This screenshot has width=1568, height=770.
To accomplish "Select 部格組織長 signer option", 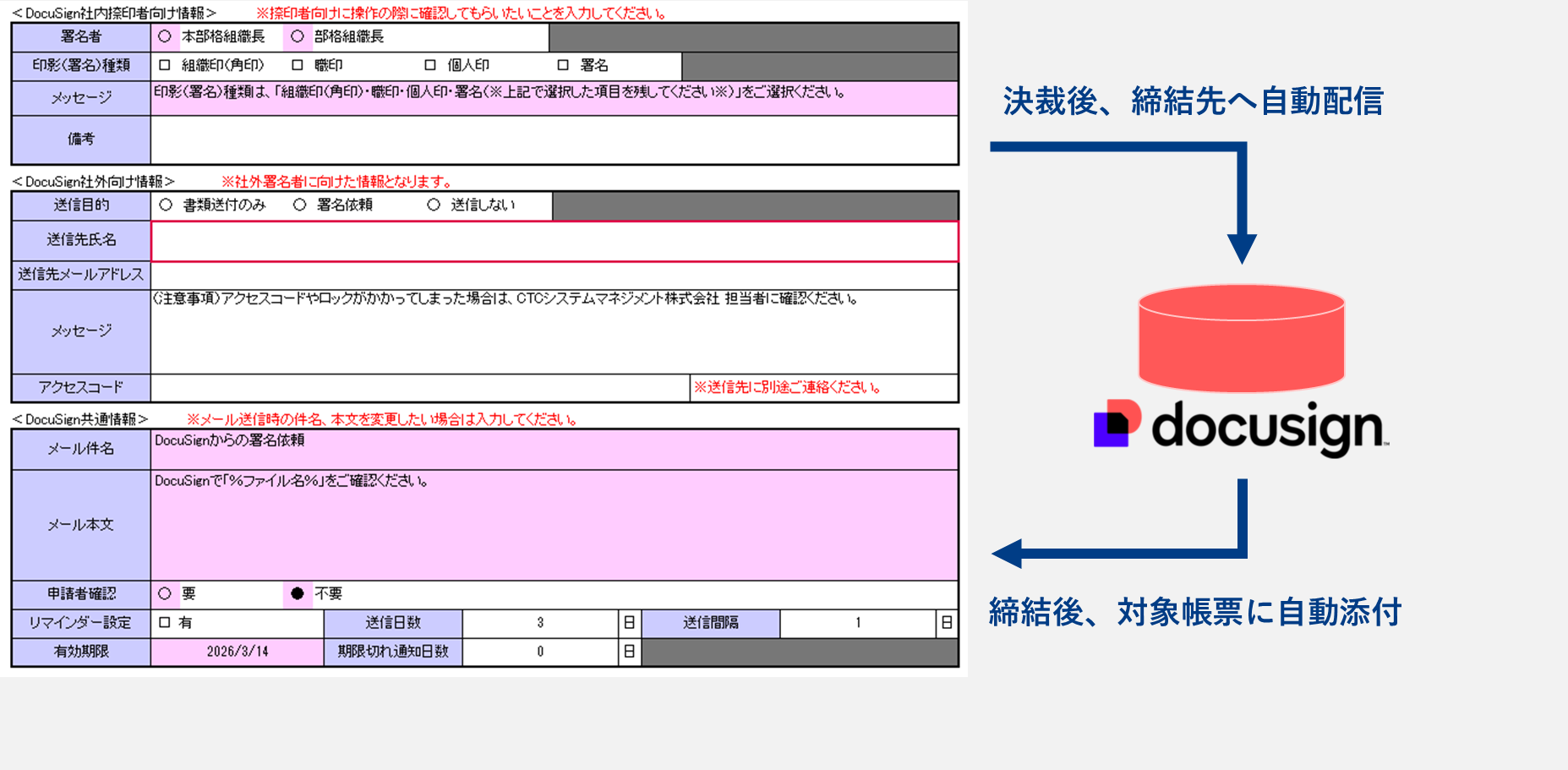I will click(298, 36).
